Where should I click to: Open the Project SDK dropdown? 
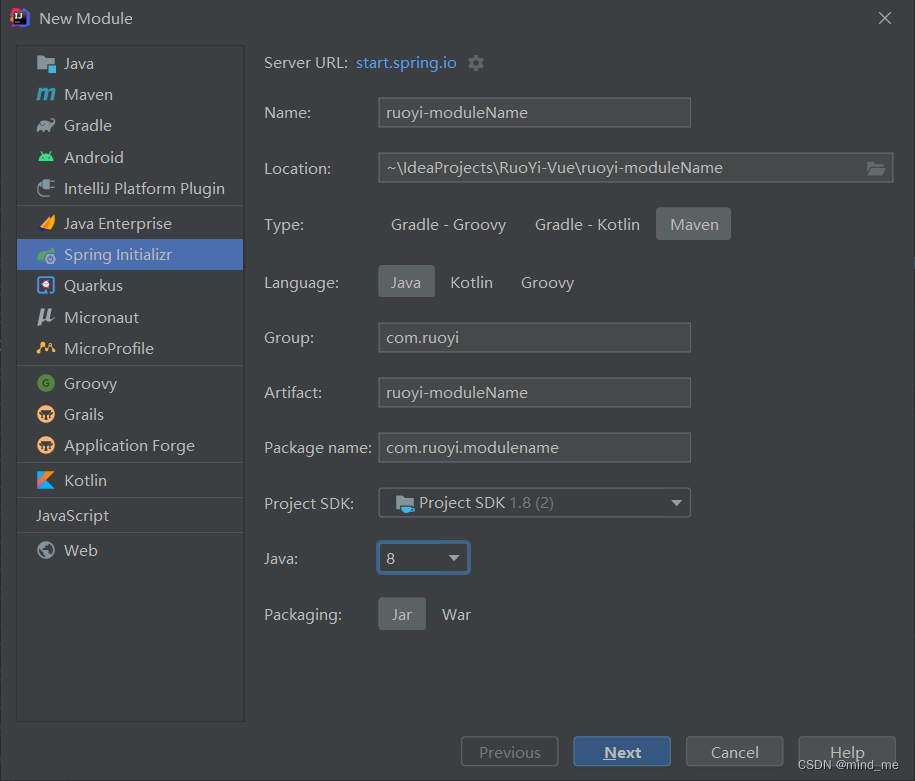(x=535, y=503)
